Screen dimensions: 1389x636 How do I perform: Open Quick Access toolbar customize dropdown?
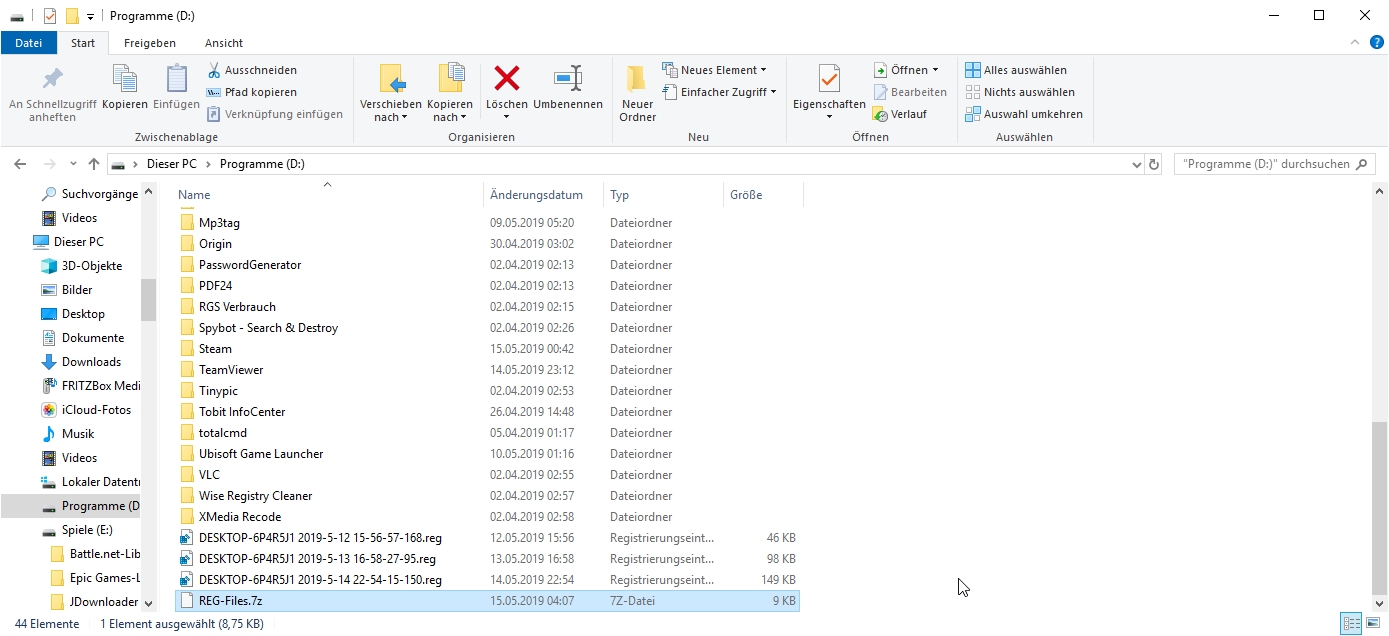[90, 16]
